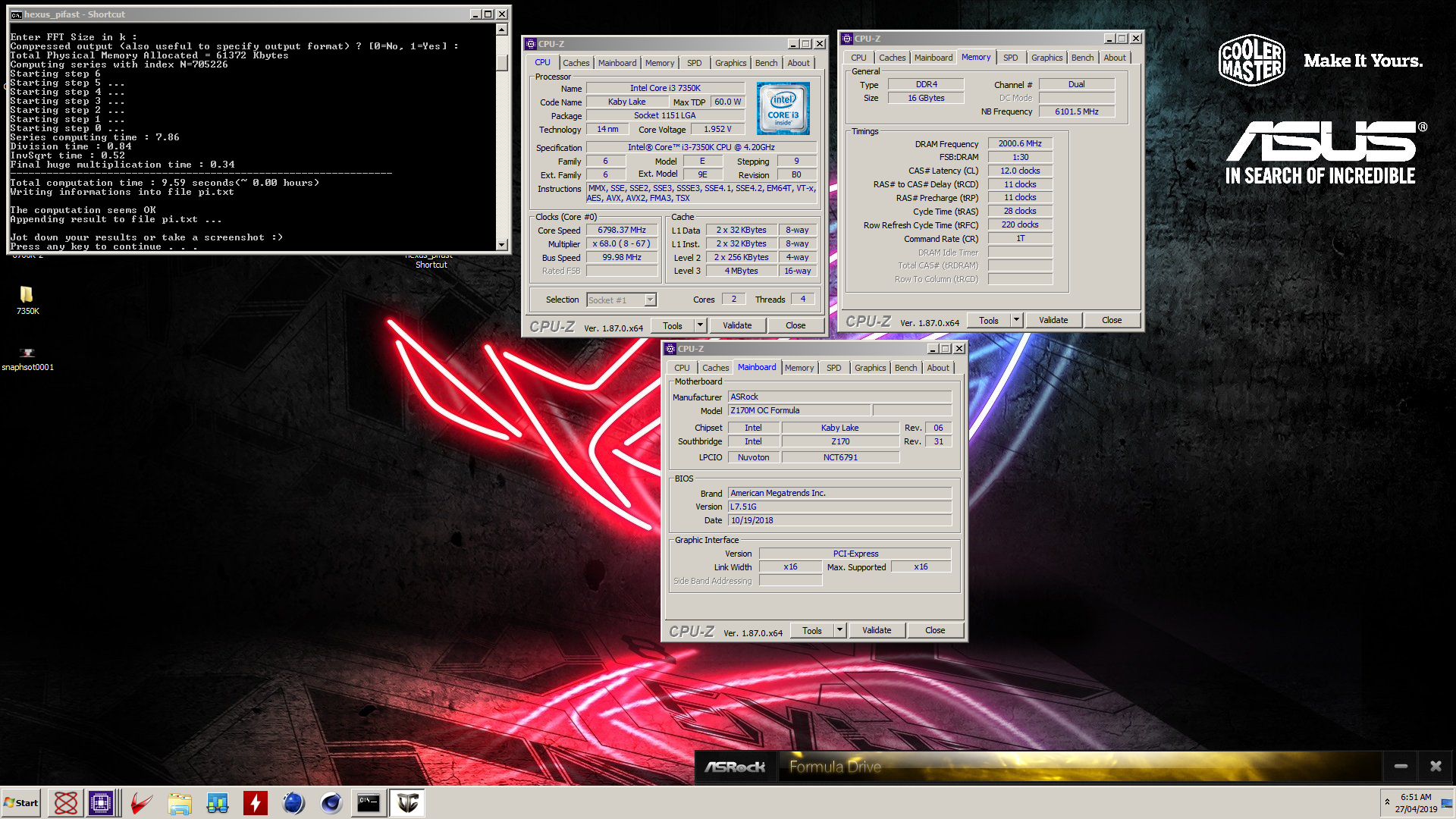Open the Formula Drive shield taskbar icon
Viewport: 1456px width, 819px height.
coord(407,803)
